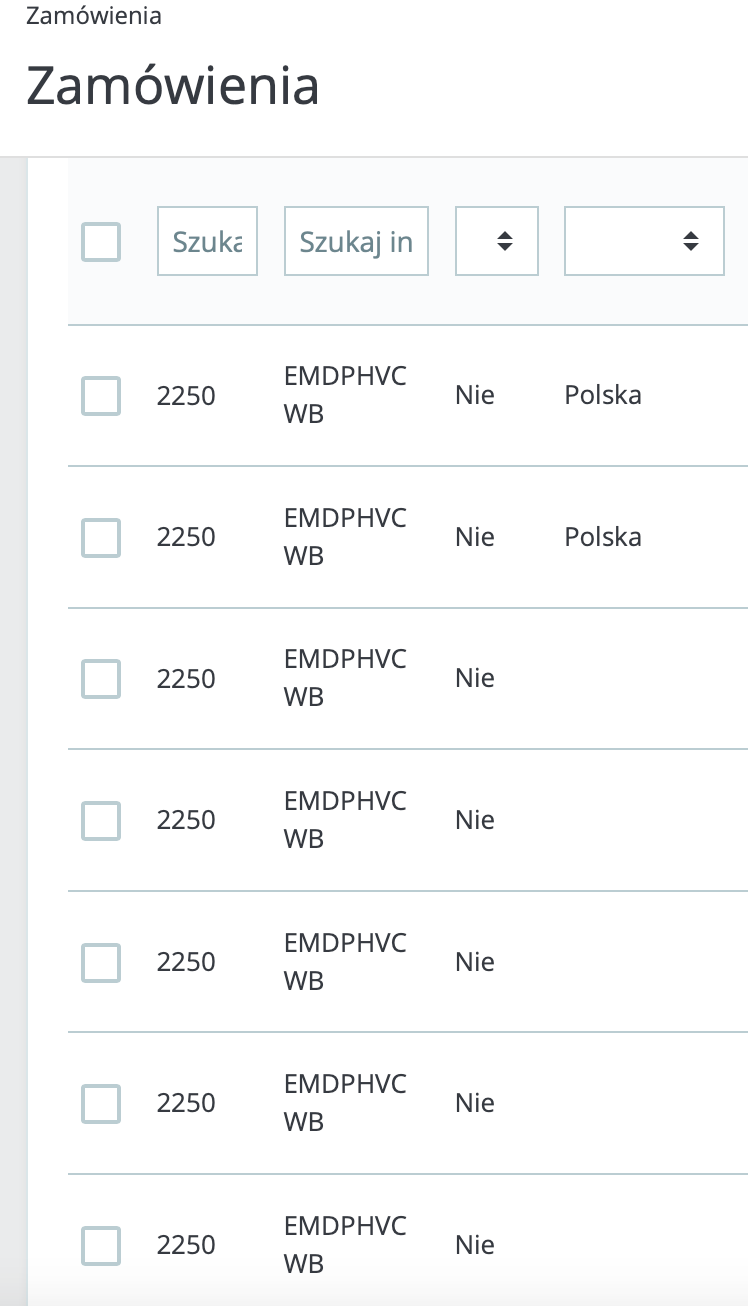Check the first order row checkbox
The width and height of the screenshot is (748, 1306).
[x=101, y=396]
